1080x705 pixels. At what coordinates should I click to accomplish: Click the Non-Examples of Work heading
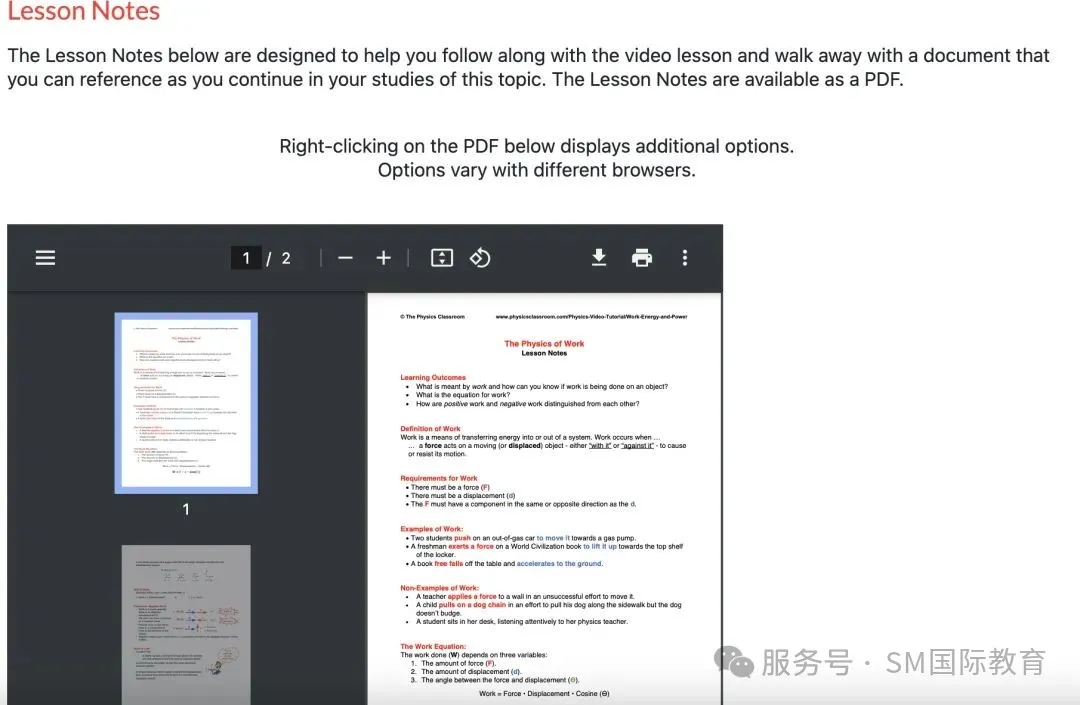pyautogui.click(x=439, y=588)
